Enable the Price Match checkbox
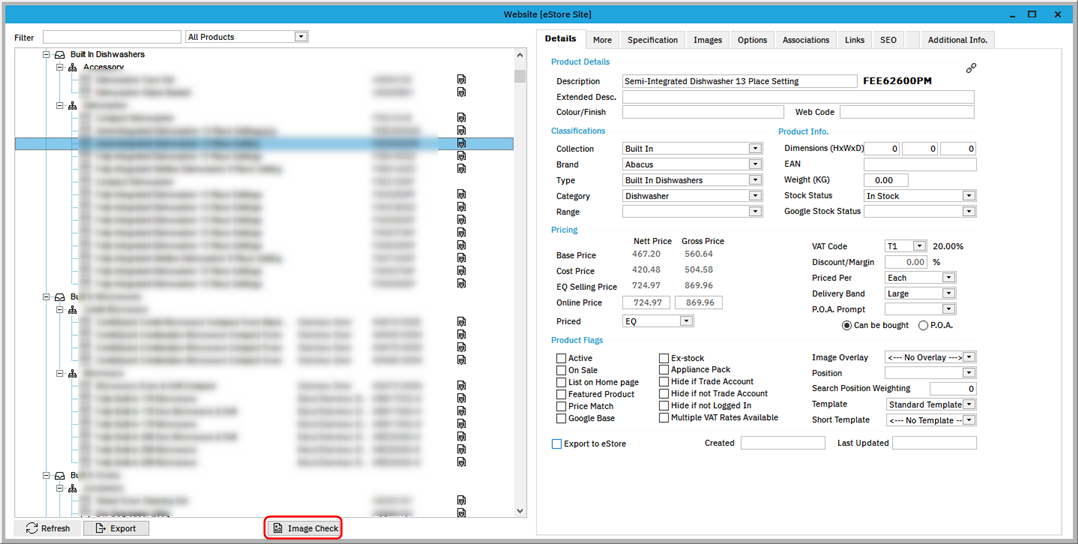The height and width of the screenshot is (544, 1078). tap(561, 406)
